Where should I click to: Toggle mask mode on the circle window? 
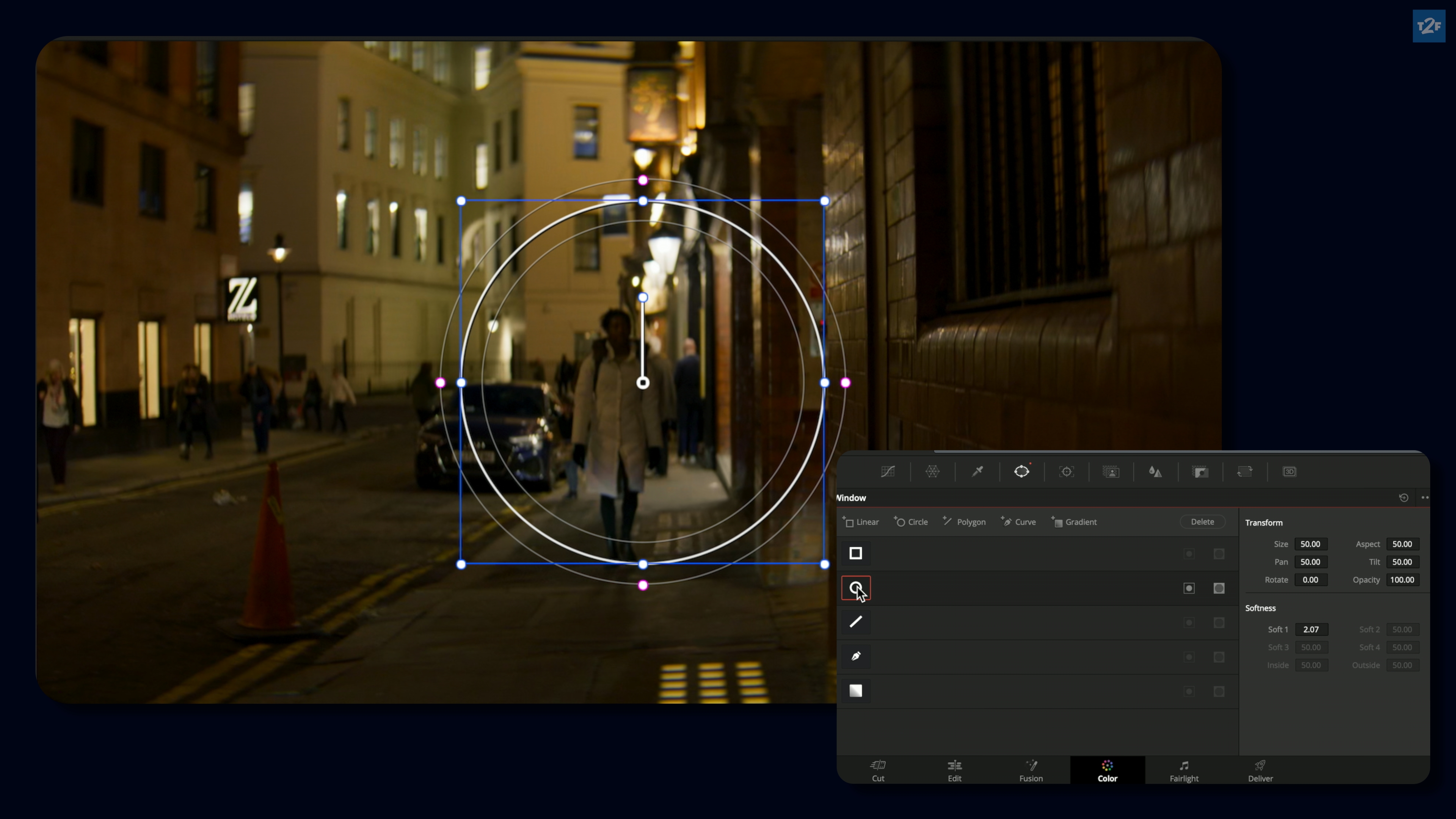[x=1219, y=588]
